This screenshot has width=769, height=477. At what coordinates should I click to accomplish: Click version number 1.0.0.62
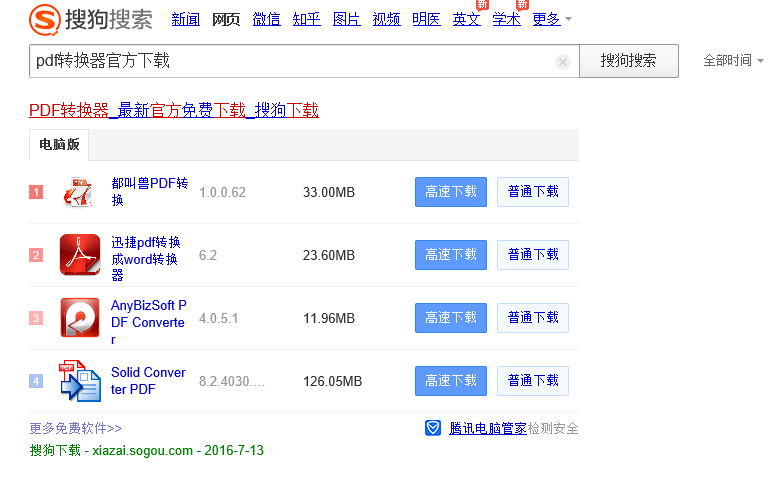coord(222,192)
